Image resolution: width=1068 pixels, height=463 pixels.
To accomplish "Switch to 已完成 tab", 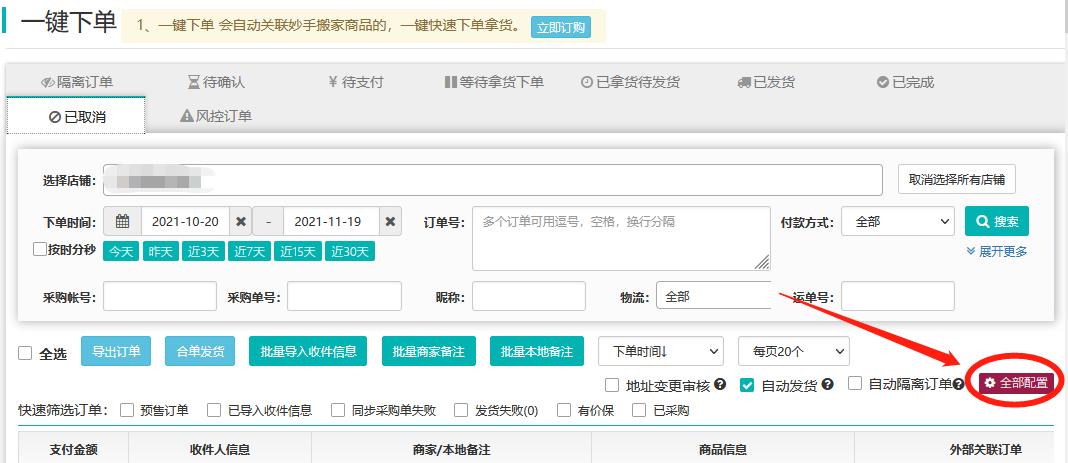I will click(x=905, y=82).
